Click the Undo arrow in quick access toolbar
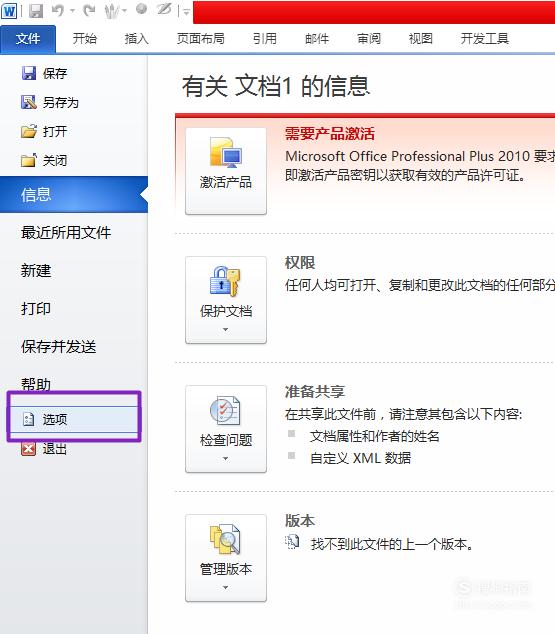Screen dimensions: 555x634 point(57,11)
